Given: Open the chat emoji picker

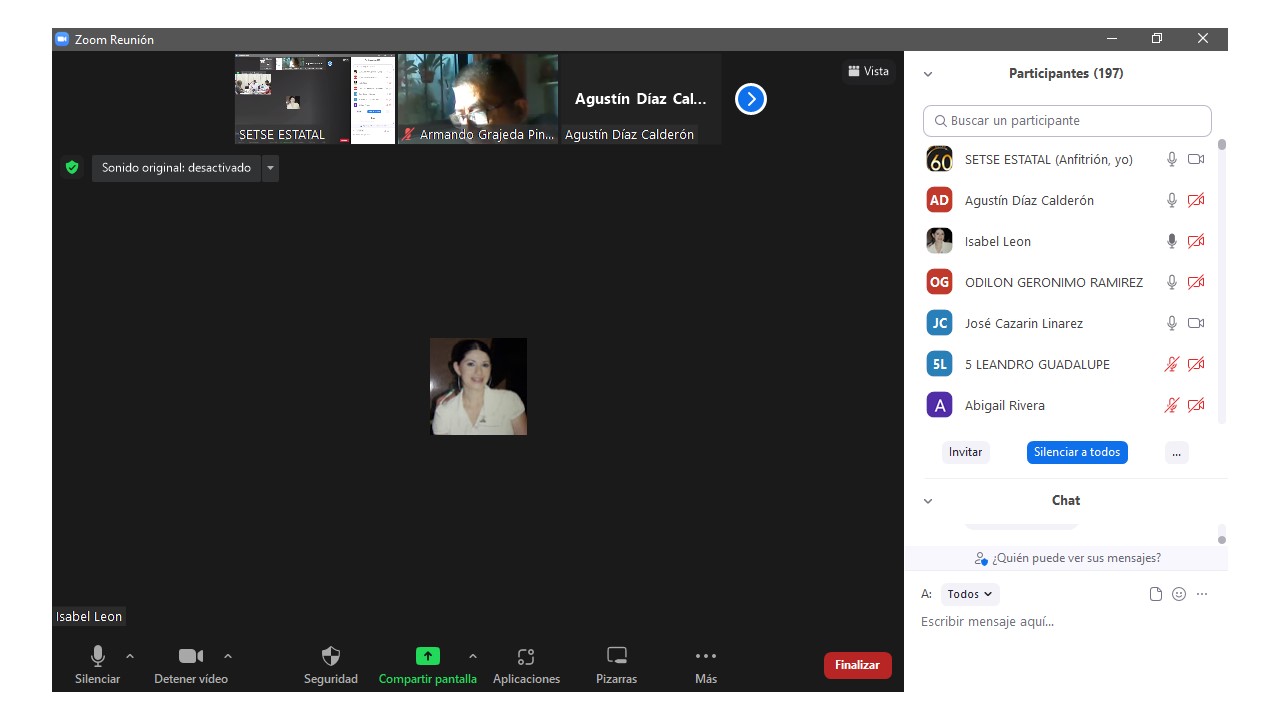Looking at the screenshot, I should 1179,594.
